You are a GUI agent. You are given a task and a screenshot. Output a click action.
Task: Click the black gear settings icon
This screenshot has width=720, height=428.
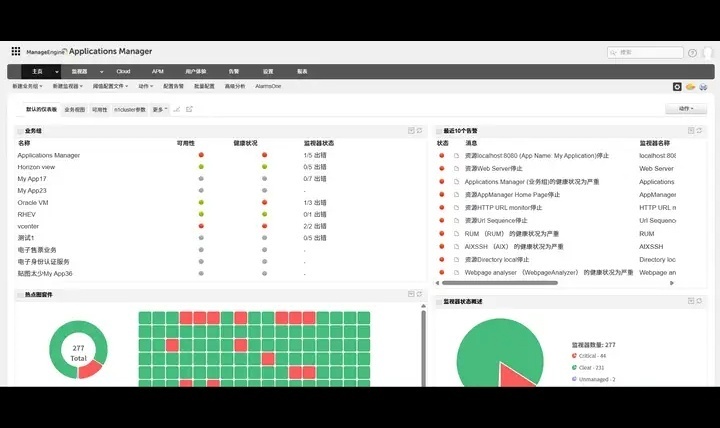coord(677,86)
